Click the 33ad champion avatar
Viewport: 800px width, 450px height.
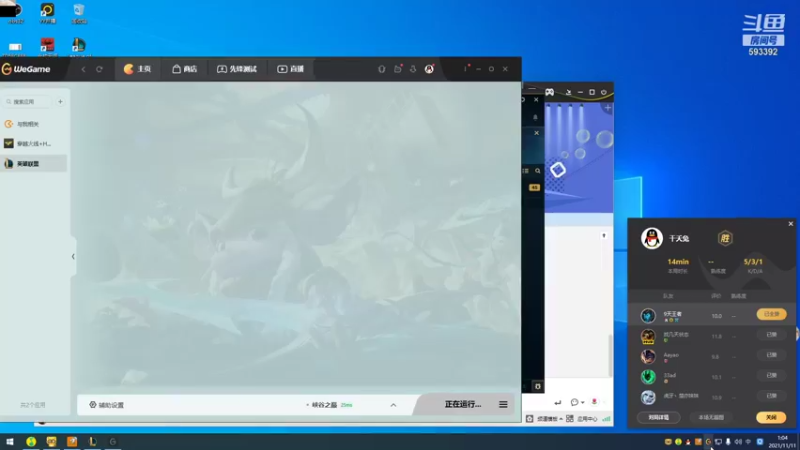click(648, 377)
